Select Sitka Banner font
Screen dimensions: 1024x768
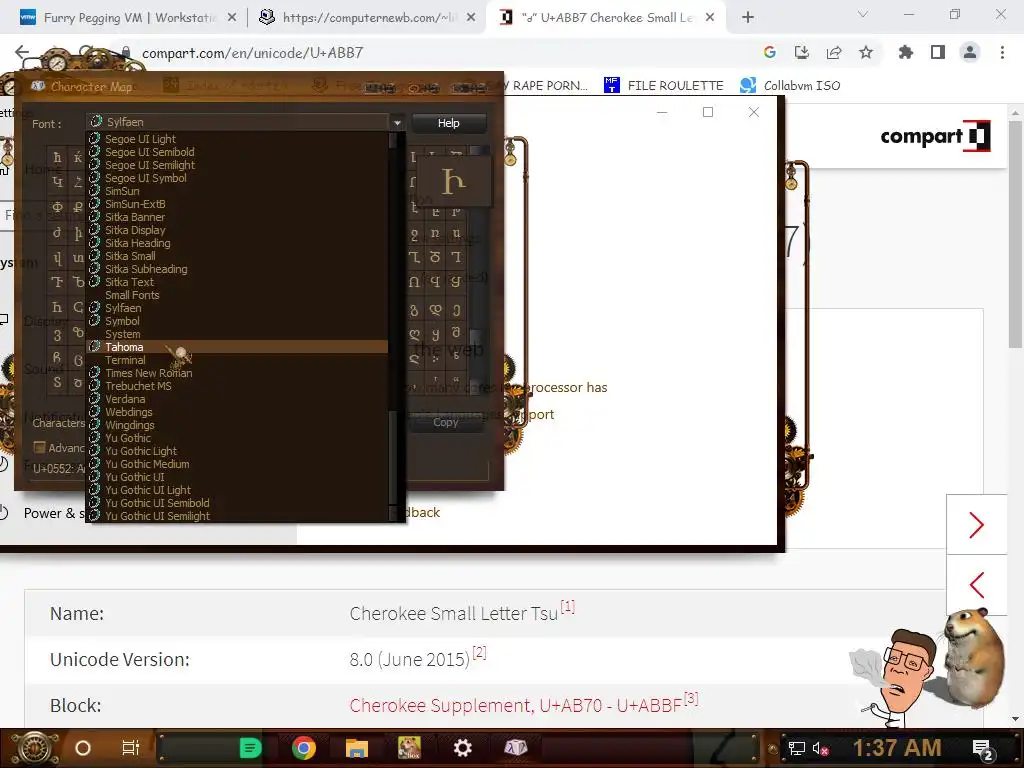coord(238,217)
